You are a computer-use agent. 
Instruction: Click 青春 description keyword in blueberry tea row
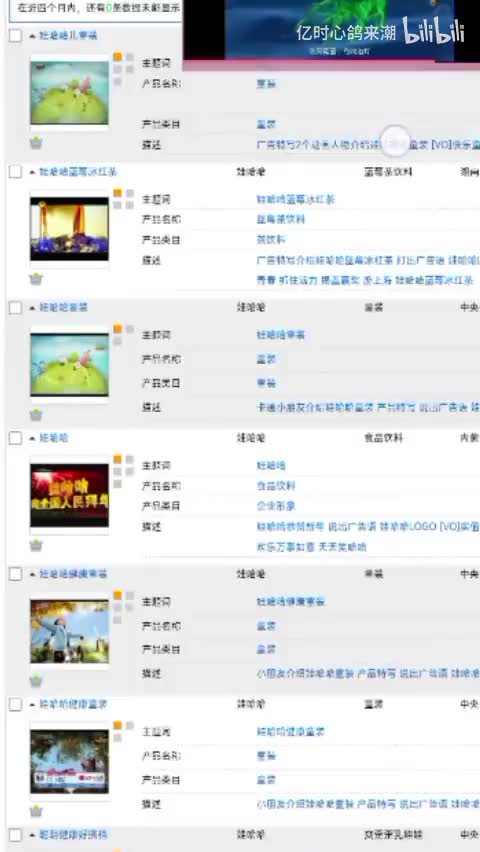point(266,281)
